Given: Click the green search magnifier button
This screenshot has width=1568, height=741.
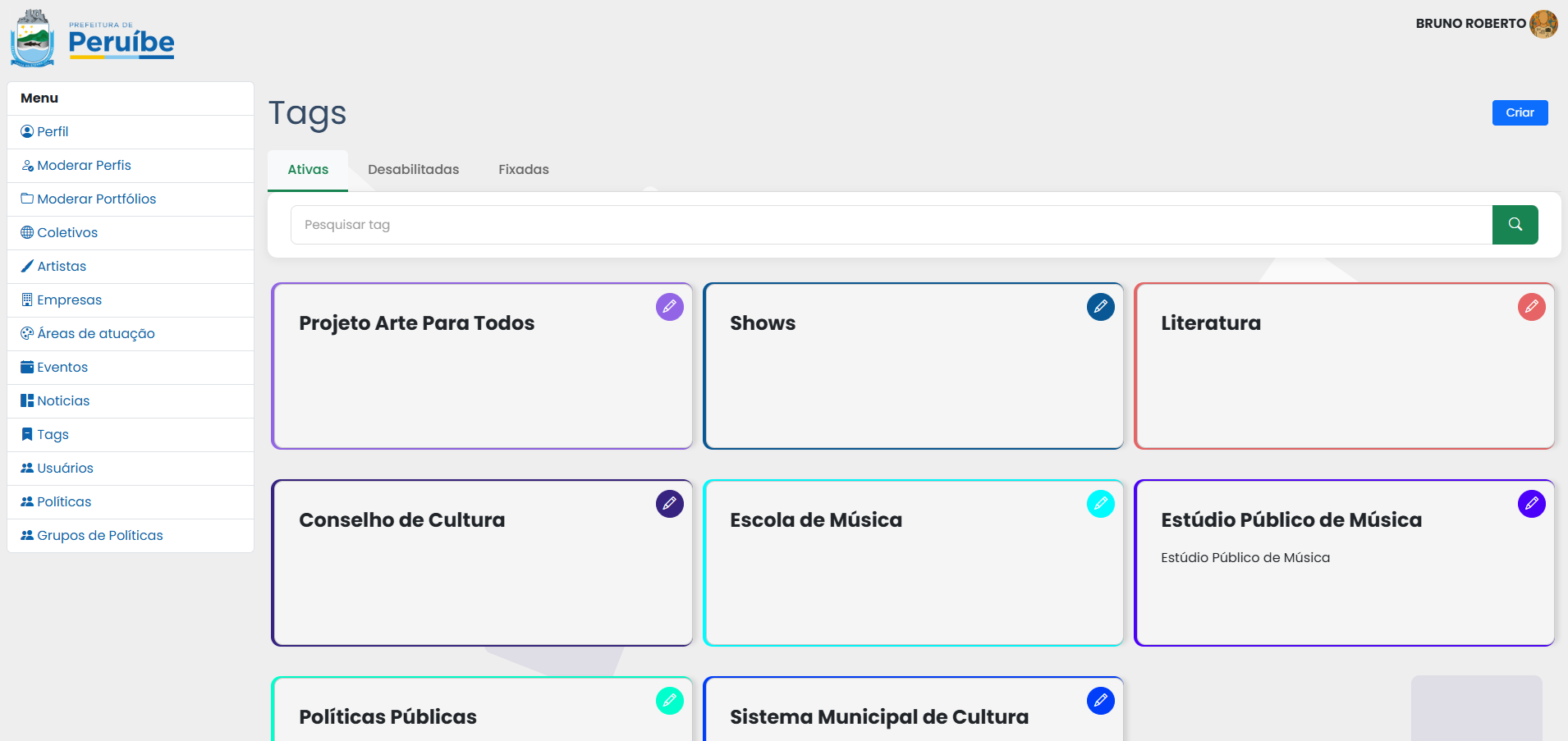Looking at the screenshot, I should [x=1515, y=225].
